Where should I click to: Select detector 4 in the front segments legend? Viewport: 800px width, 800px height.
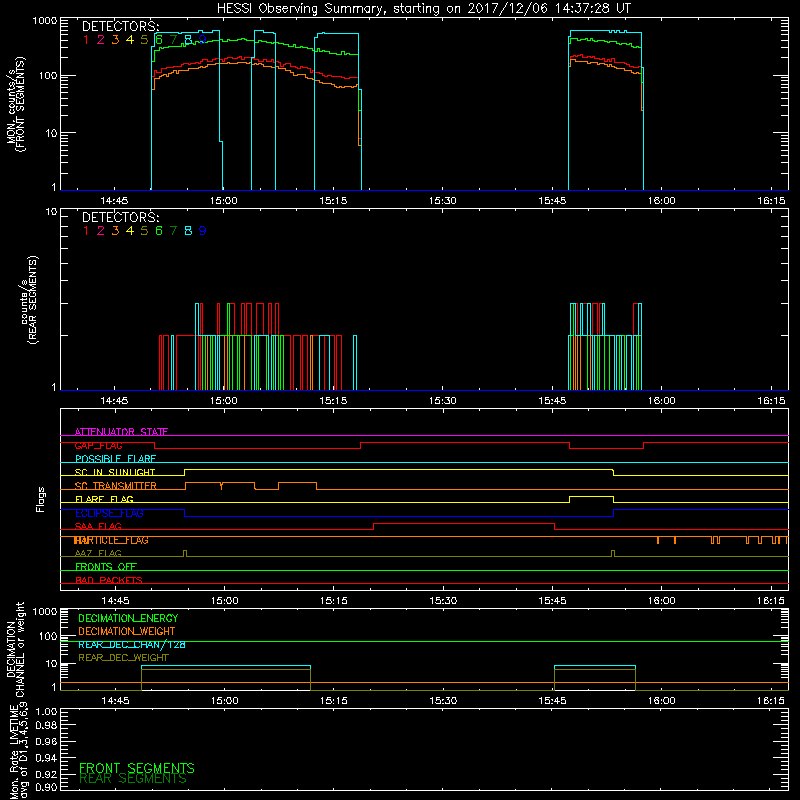130,40
